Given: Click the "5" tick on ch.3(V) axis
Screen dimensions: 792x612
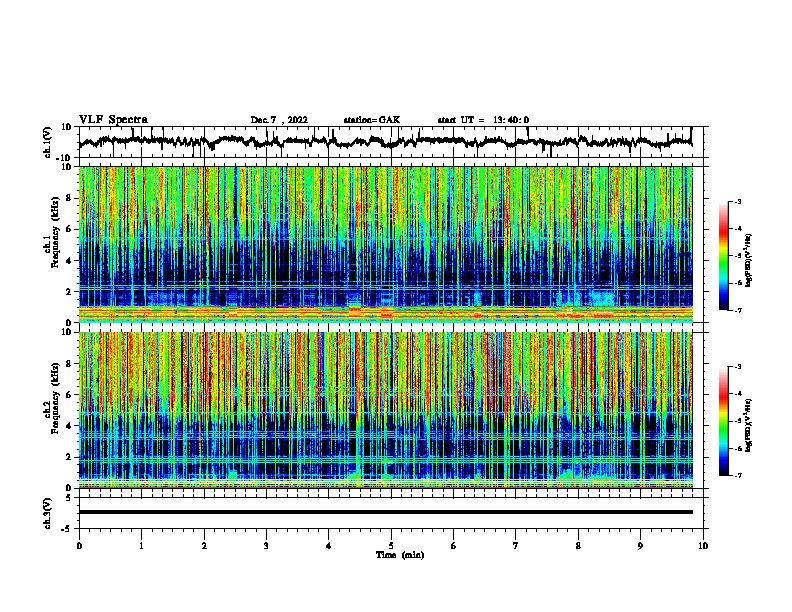Looking at the screenshot, I should pyautogui.click(x=70, y=497).
